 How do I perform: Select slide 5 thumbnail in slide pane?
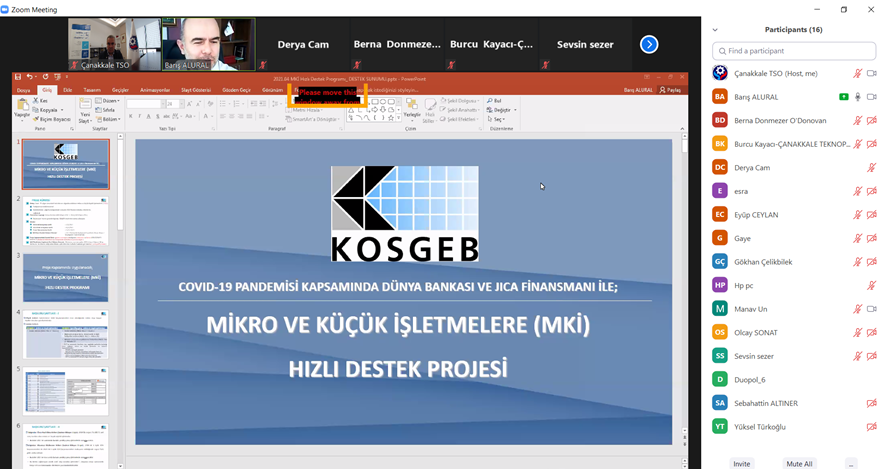click(x=66, y=391)
